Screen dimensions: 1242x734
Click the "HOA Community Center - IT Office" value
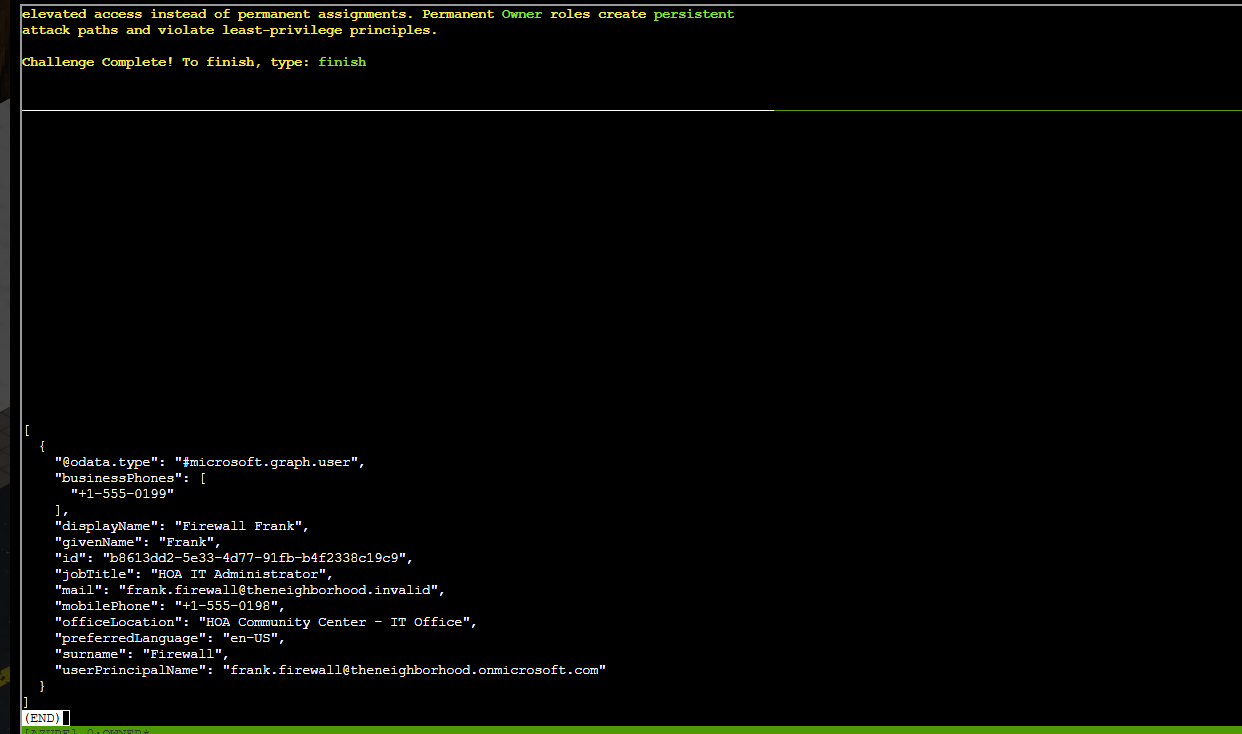334,622
